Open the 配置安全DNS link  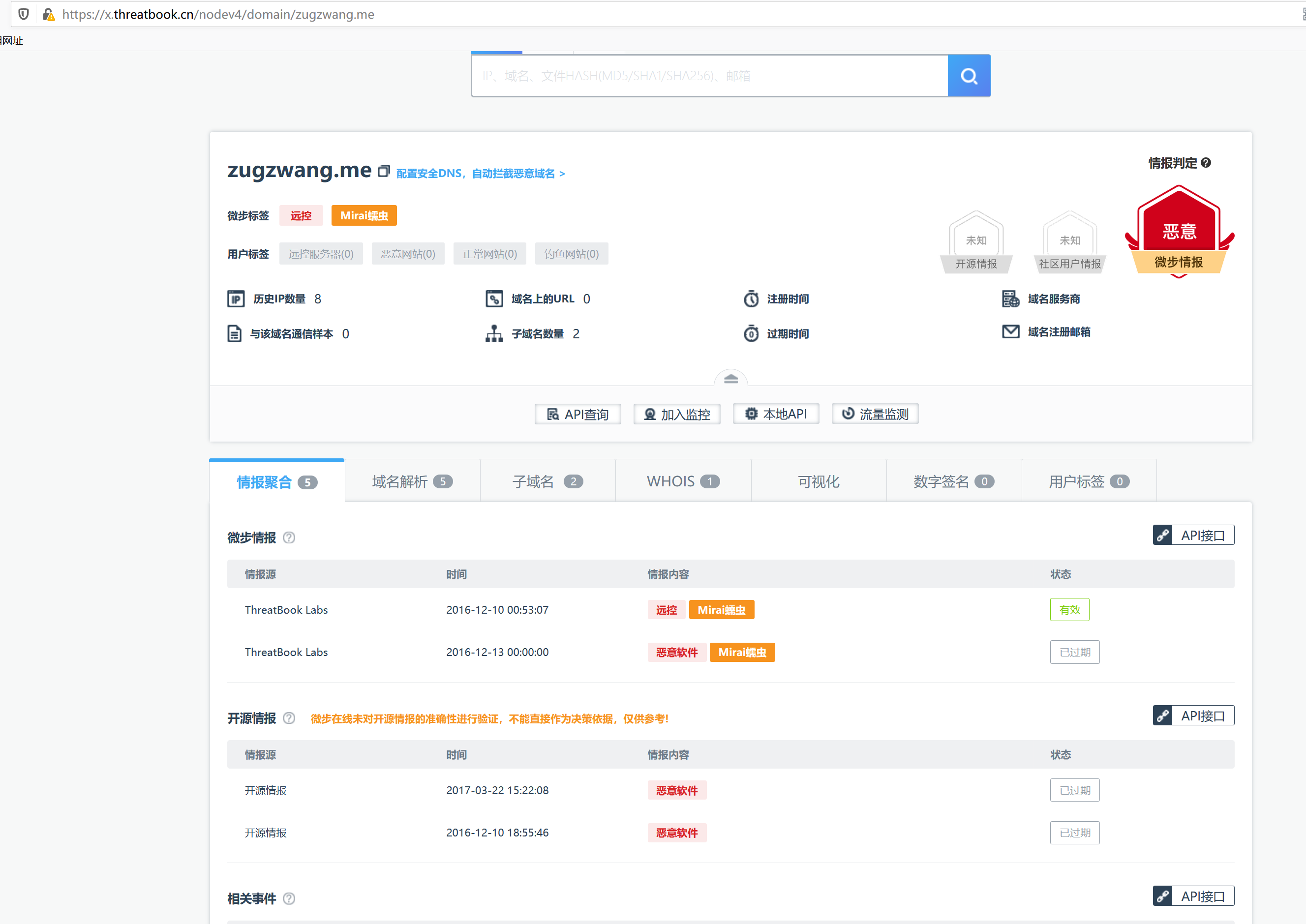coord(480,173)
